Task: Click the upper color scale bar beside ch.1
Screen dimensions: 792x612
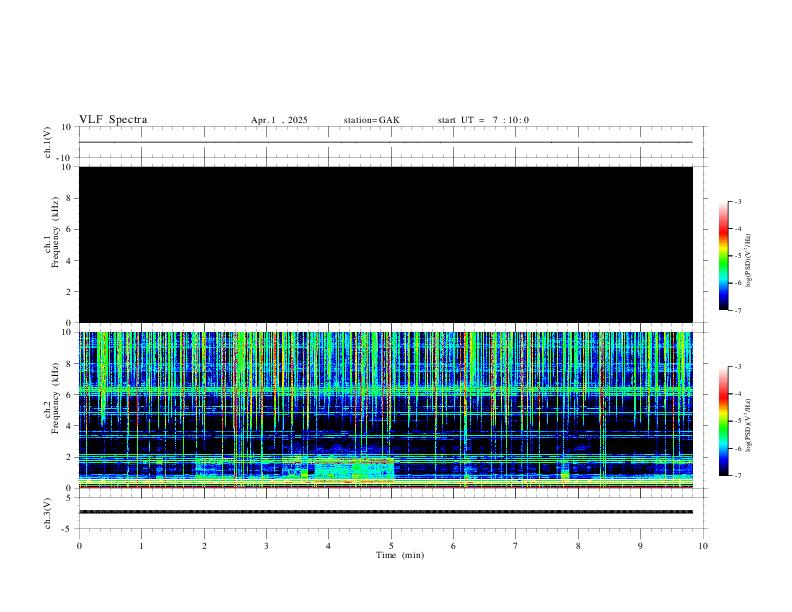Action: coord(724,256)
